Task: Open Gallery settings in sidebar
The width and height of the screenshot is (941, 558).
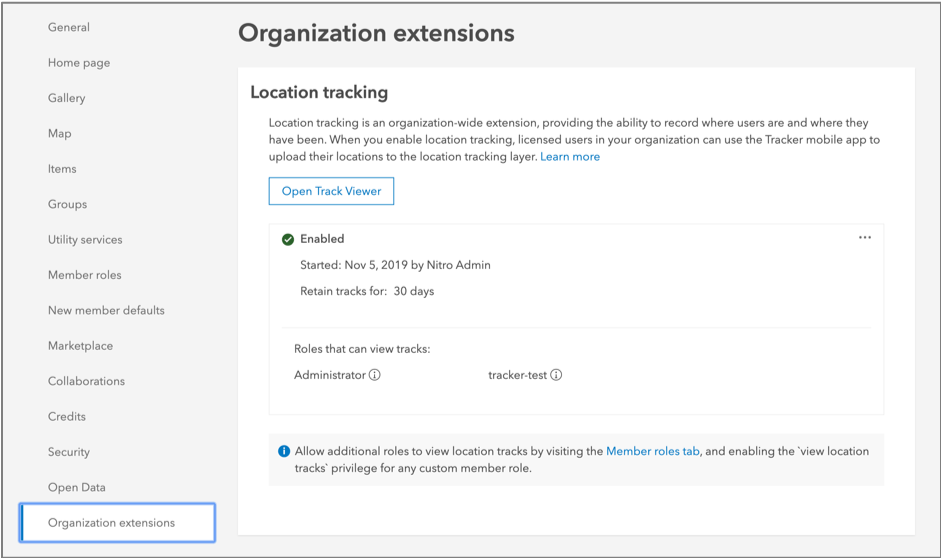Action: tap(67, 98)
